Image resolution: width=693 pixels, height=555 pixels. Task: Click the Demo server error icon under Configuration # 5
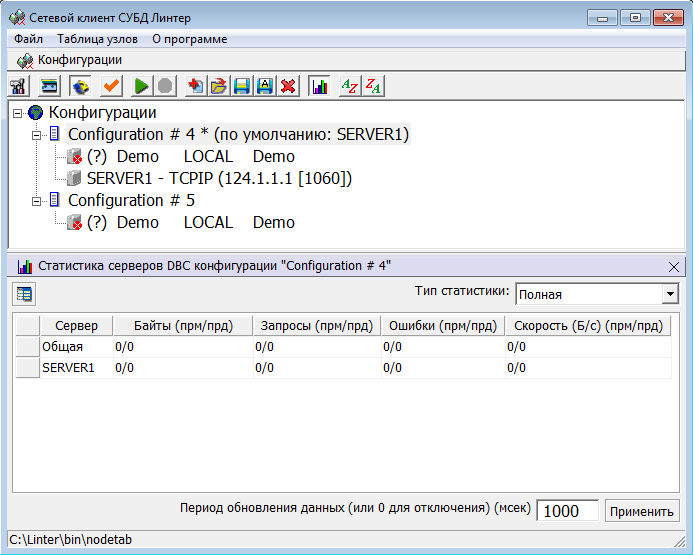pos(74,222)
